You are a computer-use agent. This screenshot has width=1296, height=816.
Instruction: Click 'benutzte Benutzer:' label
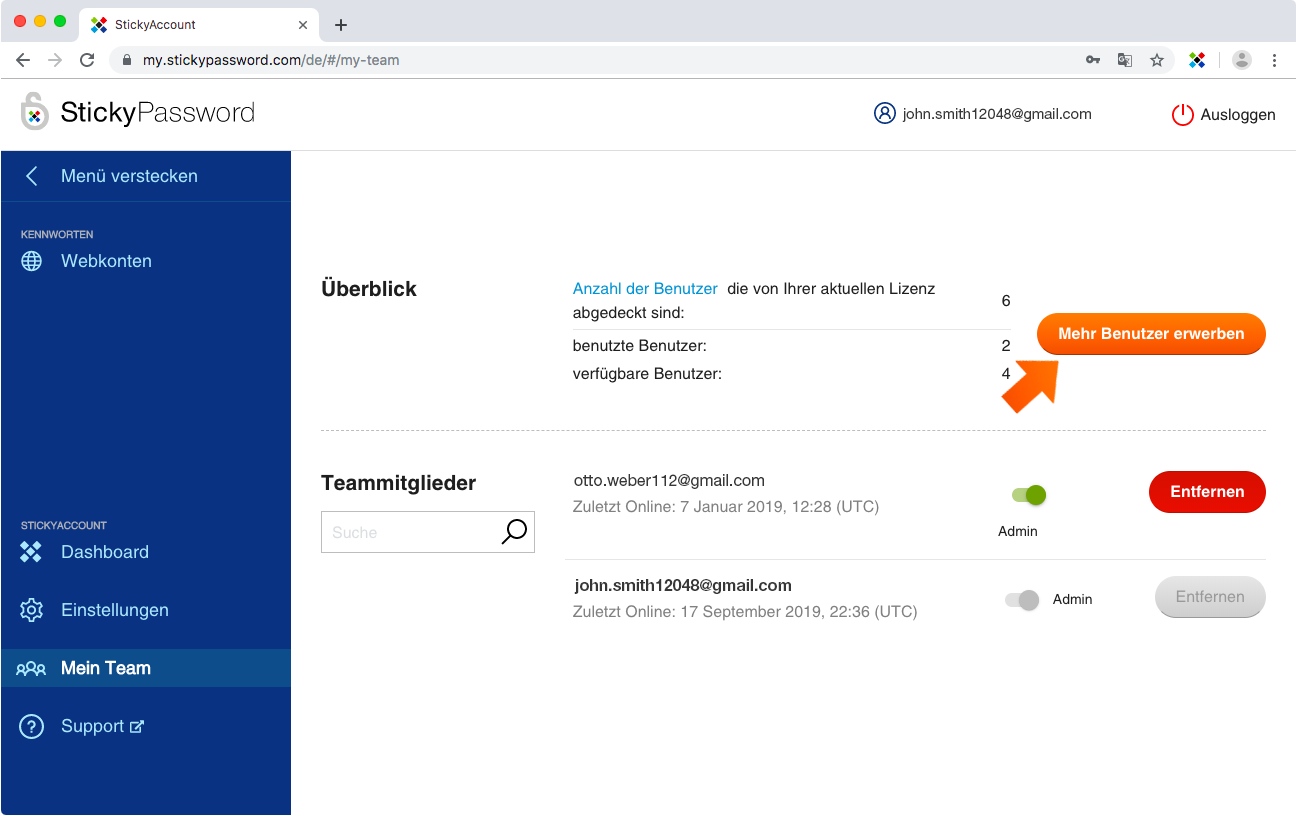tap(639, 346)
